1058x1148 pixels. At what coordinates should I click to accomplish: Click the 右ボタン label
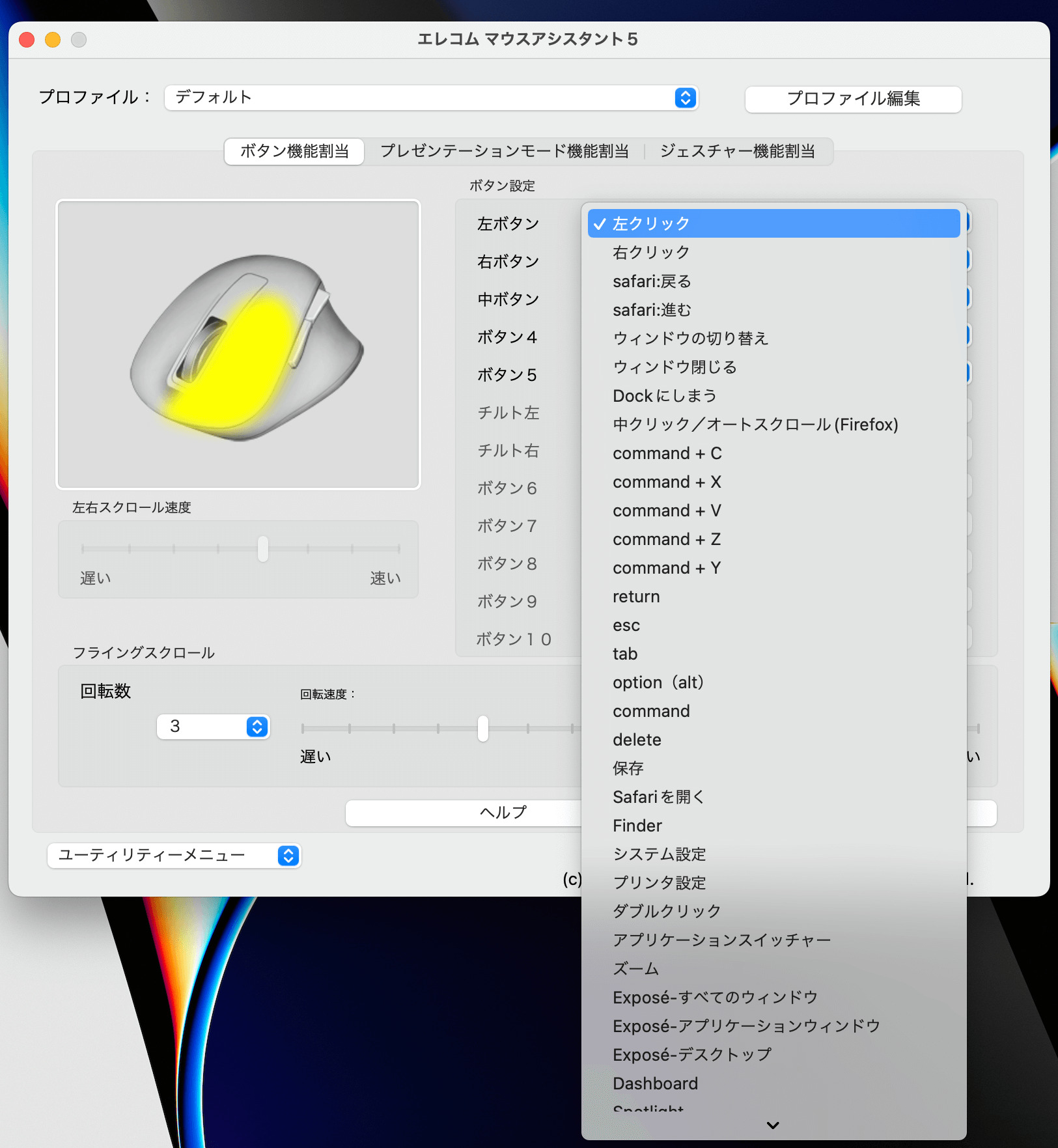click(x=508, y=261)
